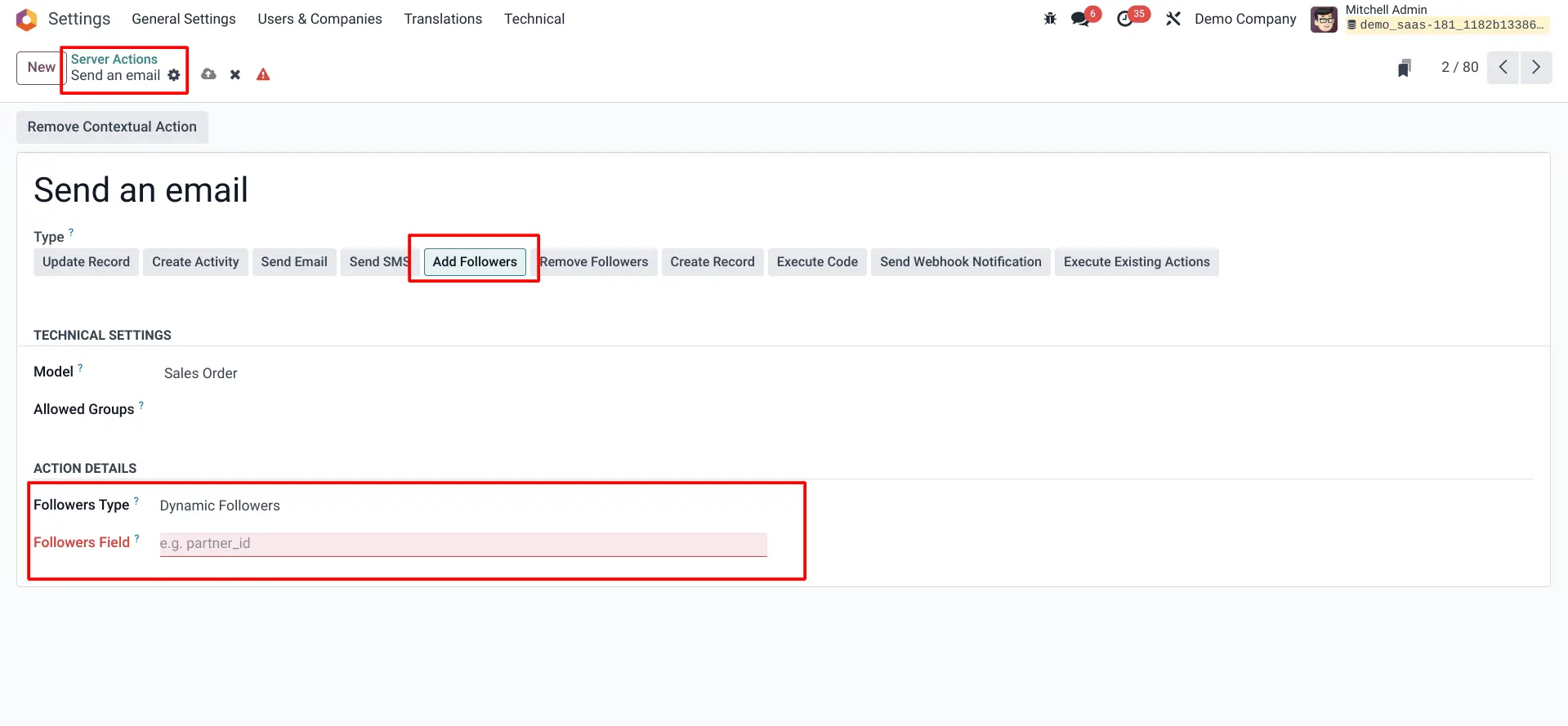Viewport: 1568px width, 726px height.
Task: Click the help mark next to Model
Action: click(x=80, y=368)
